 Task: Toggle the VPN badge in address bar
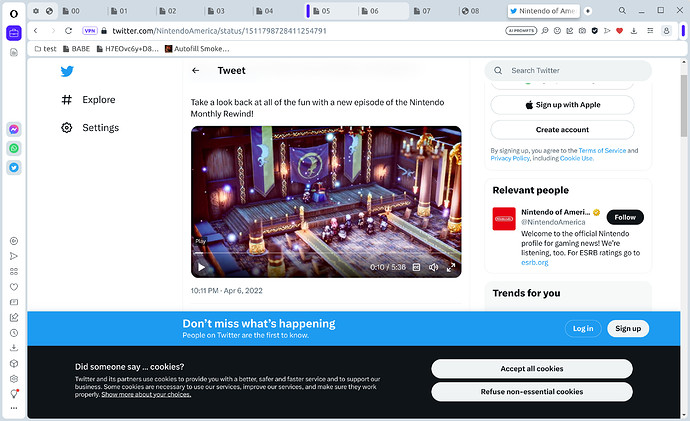pyautogui.click(x=90, y=31)
